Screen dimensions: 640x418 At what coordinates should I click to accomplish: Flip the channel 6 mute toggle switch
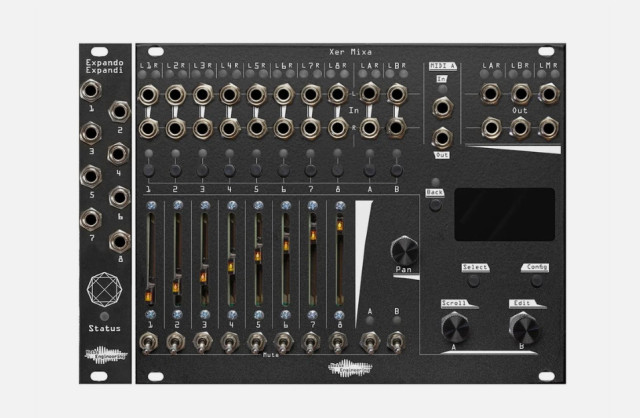[x=284, y=343]
